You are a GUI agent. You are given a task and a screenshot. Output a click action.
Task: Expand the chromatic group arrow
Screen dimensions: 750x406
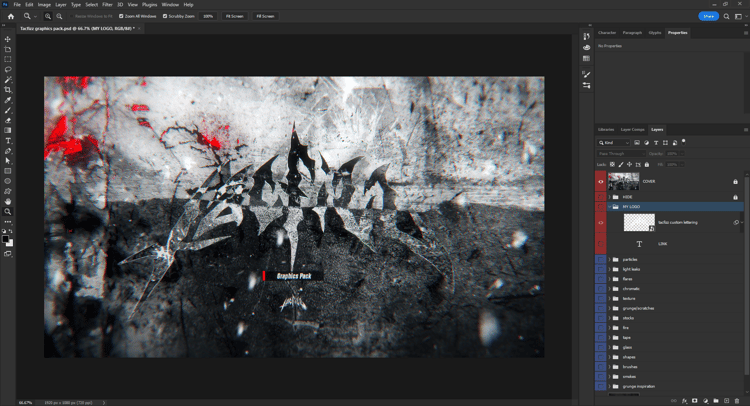point(609,289)
